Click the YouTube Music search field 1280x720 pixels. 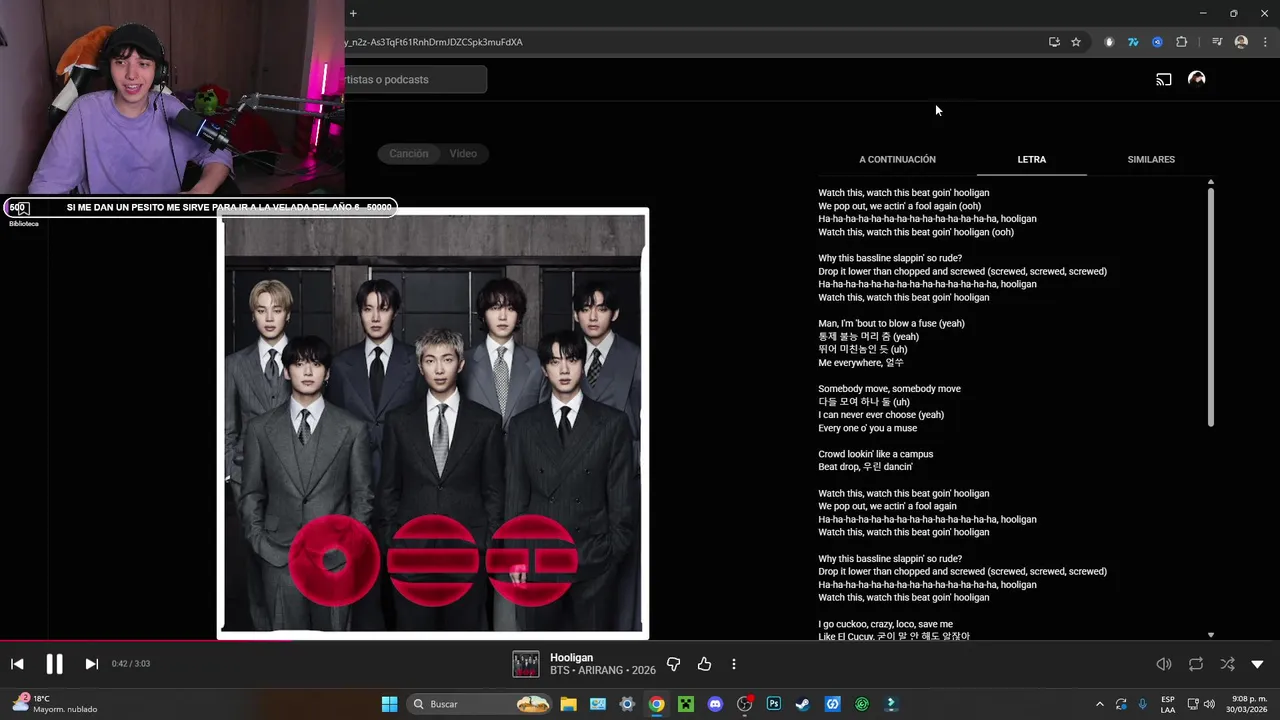[416, 80]
